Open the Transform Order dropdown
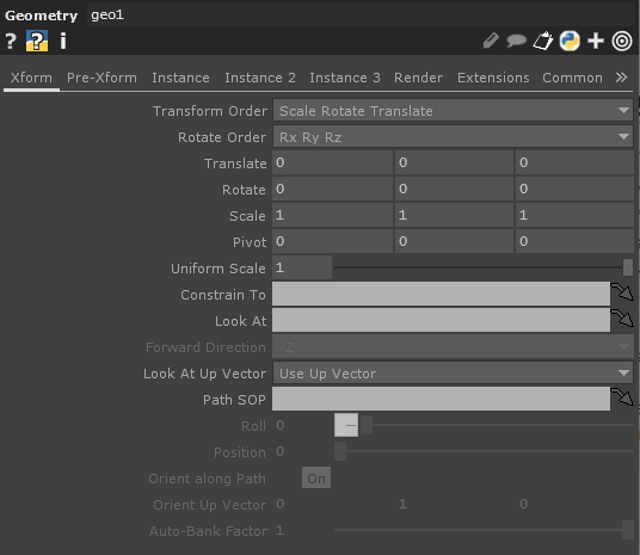This screenshot has height=555, width=640. (453, 111)
